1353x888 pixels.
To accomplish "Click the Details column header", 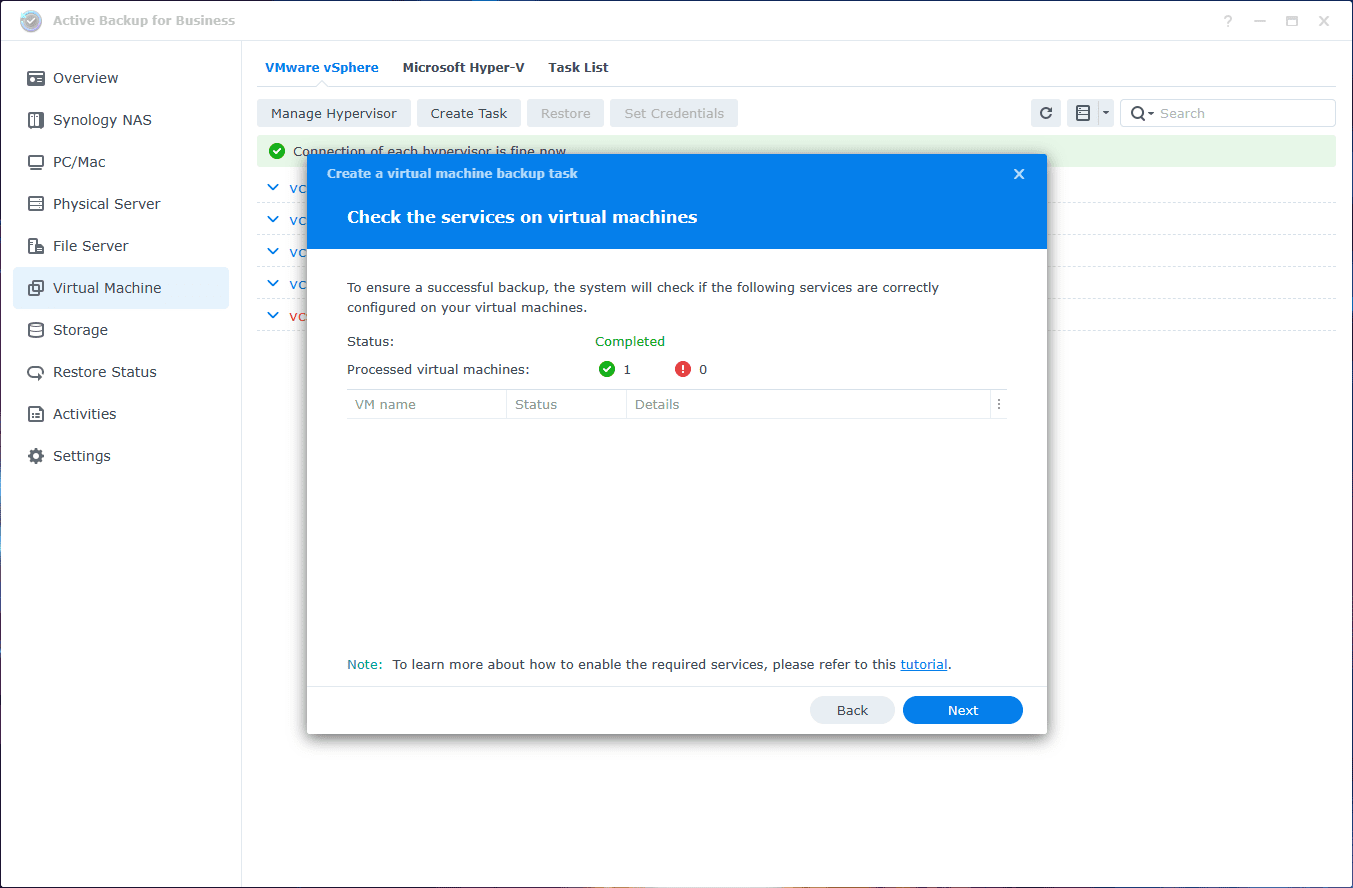I will [808, 405].
